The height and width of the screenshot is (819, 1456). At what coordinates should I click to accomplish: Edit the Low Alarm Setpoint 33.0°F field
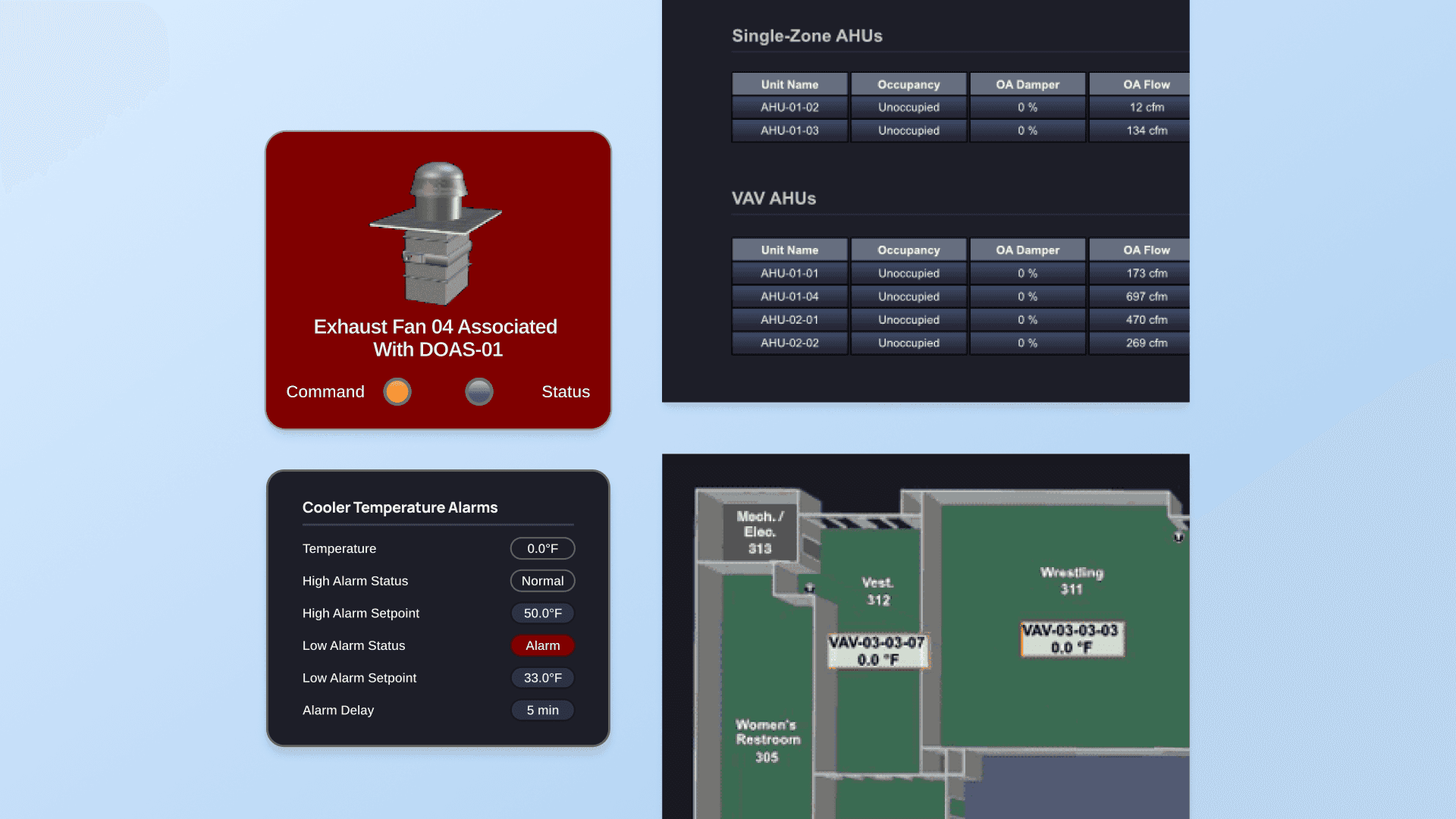pyautogui.click(x=543, y=678)
